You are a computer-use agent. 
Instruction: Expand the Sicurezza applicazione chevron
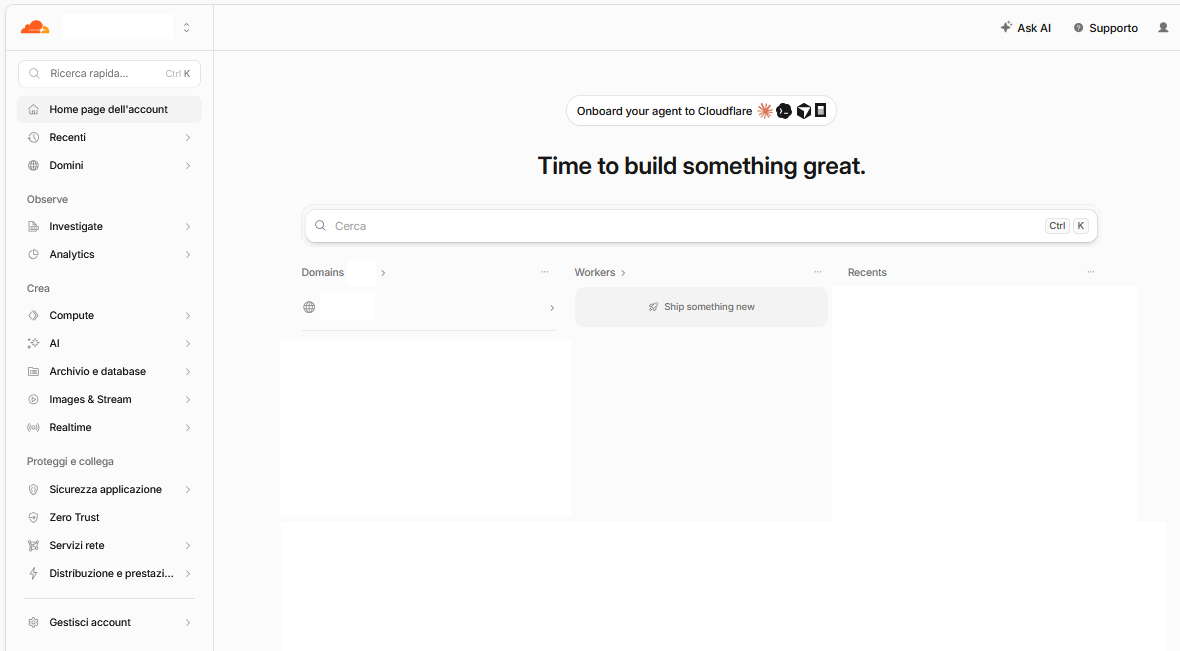tap(188, 489)
